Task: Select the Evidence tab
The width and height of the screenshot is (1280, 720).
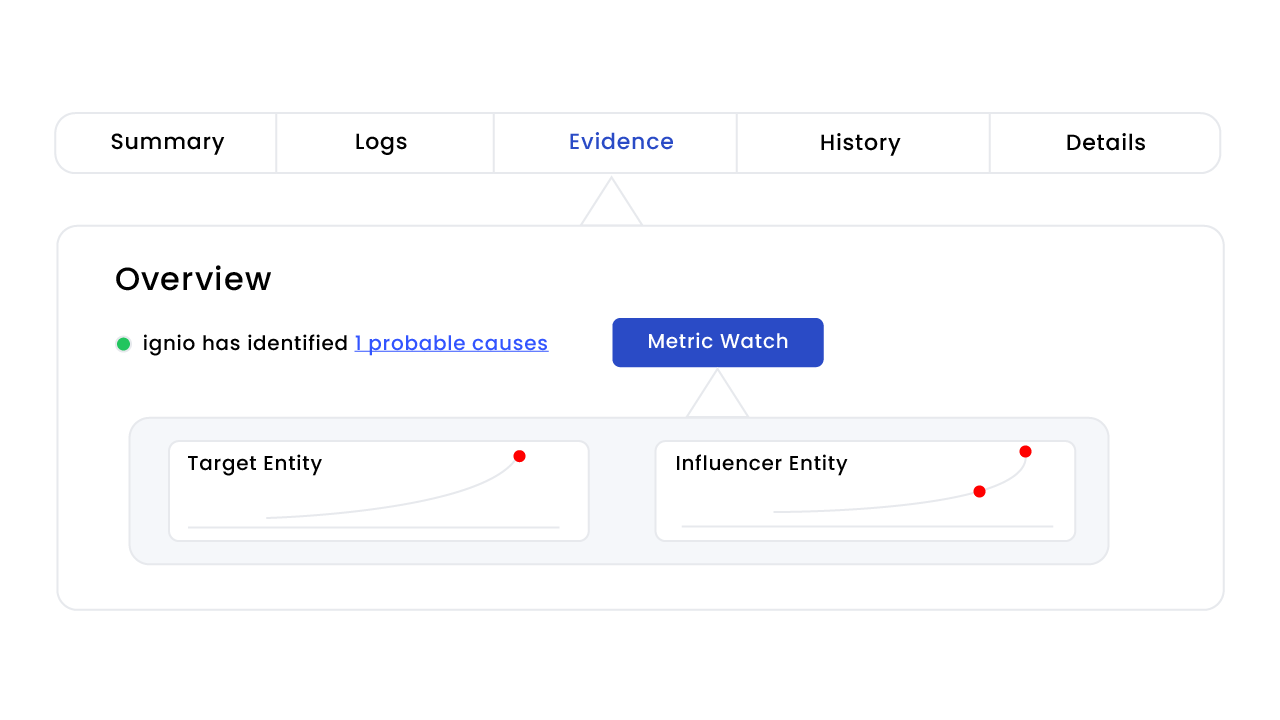Action: point(621,142)
